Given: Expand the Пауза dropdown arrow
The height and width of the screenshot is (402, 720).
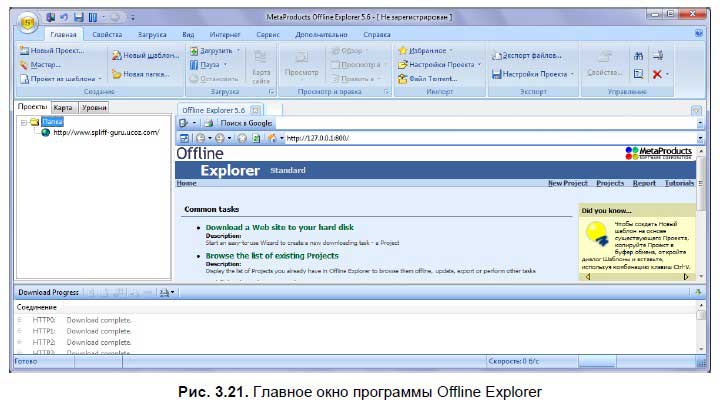Looking at the screenshot, I should pyautogui.click(x=225, y=65).
